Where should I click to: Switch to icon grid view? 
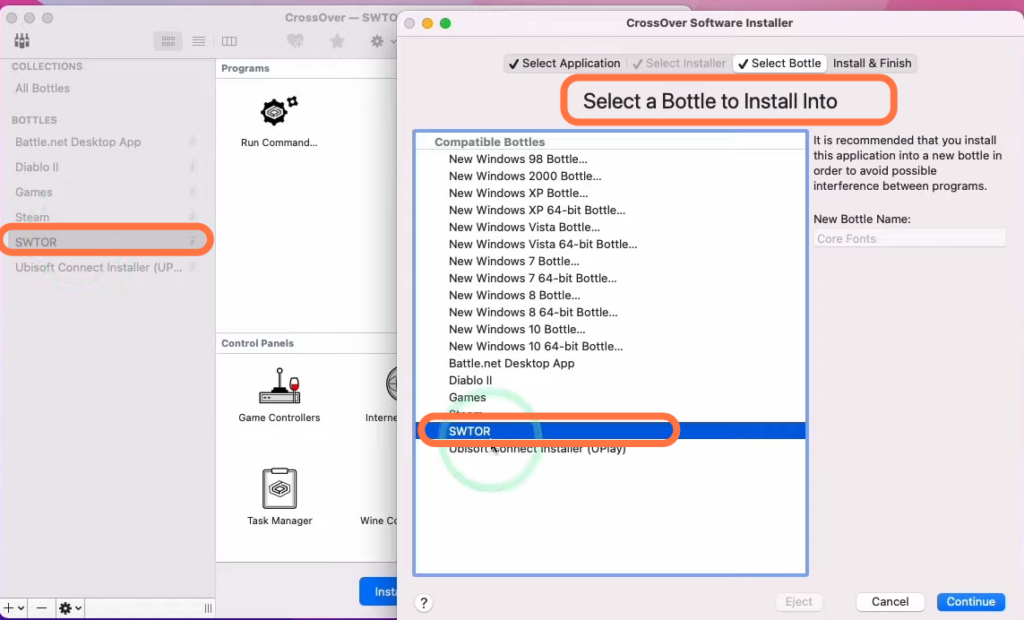point(168,41)
